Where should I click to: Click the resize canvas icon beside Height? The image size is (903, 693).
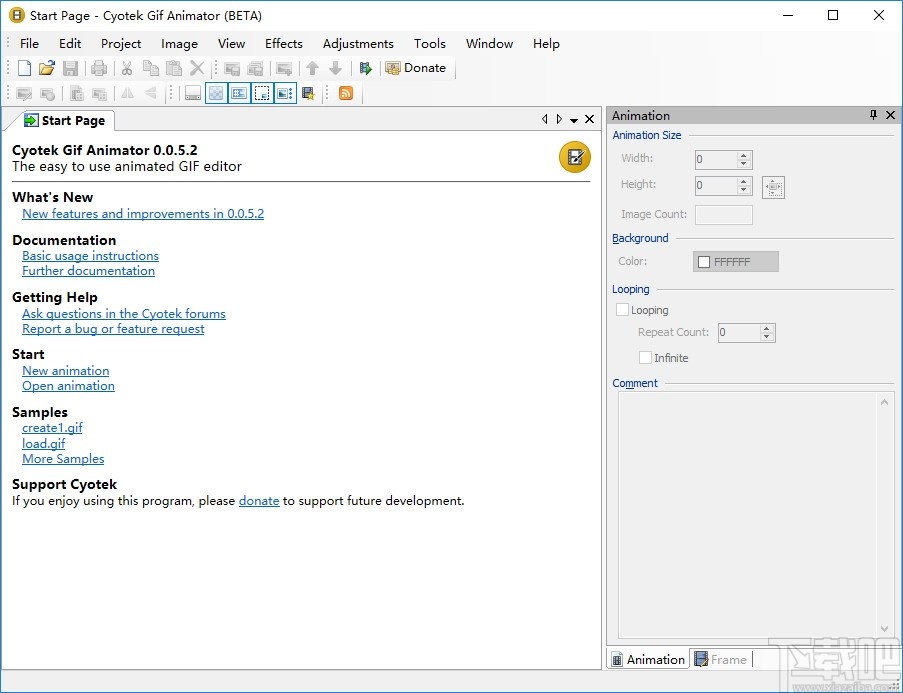(x=773, y=187)
